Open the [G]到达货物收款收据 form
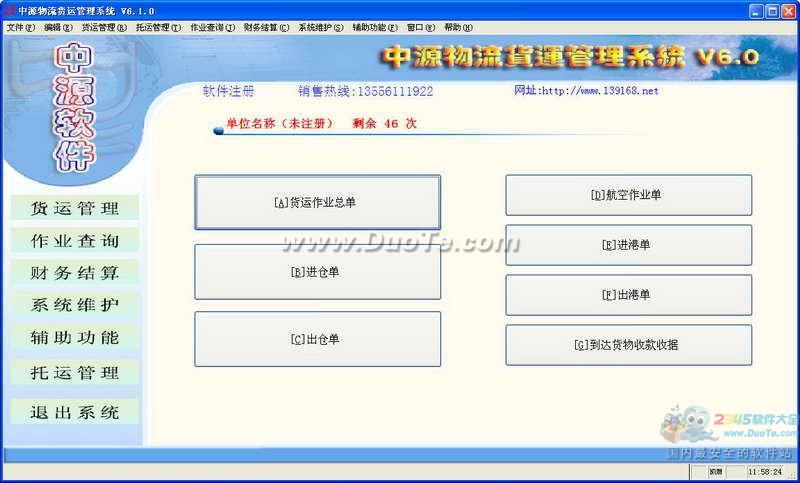 point(628,345)
